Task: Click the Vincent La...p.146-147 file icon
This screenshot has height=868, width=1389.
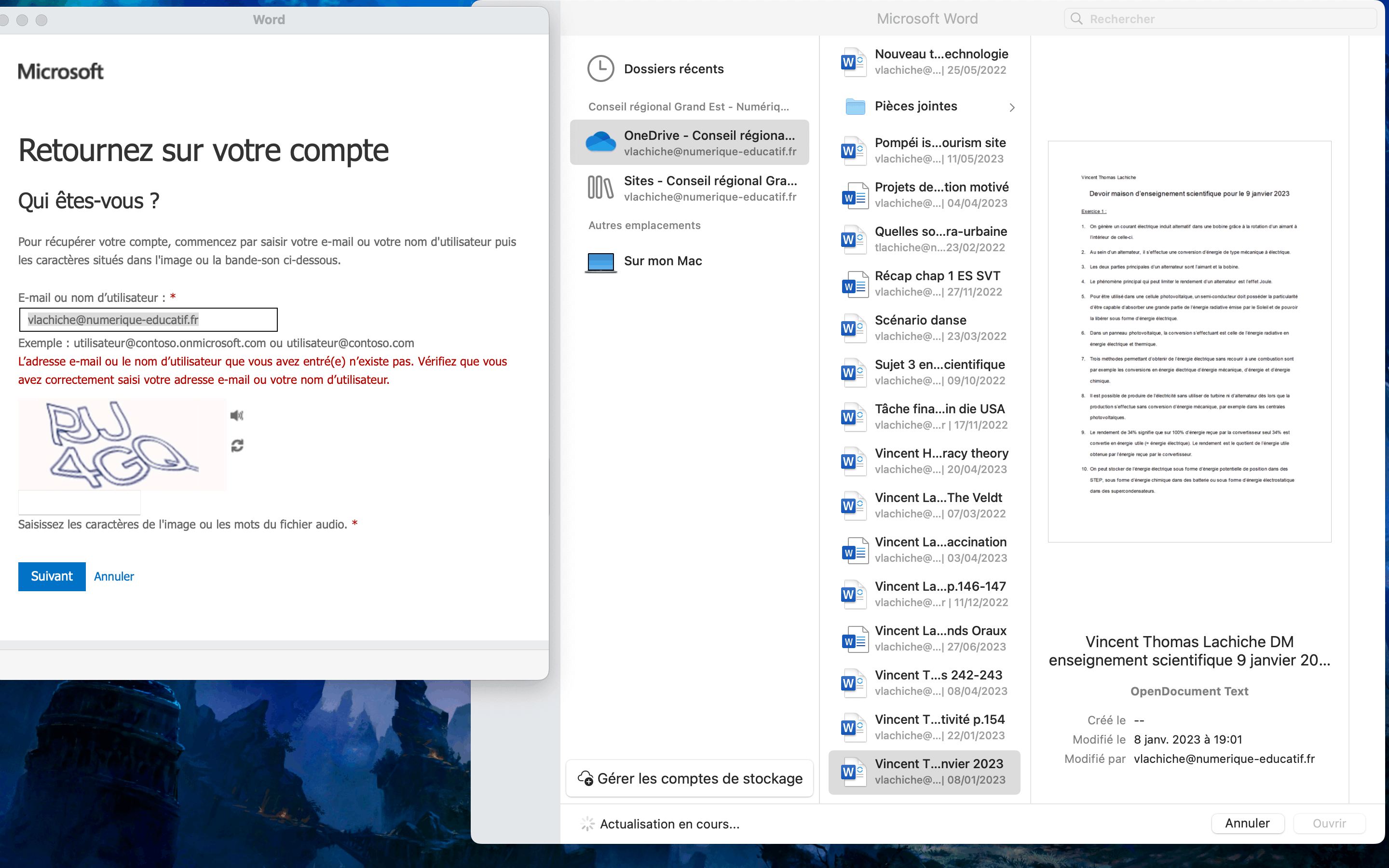Action: pos(854,594)
